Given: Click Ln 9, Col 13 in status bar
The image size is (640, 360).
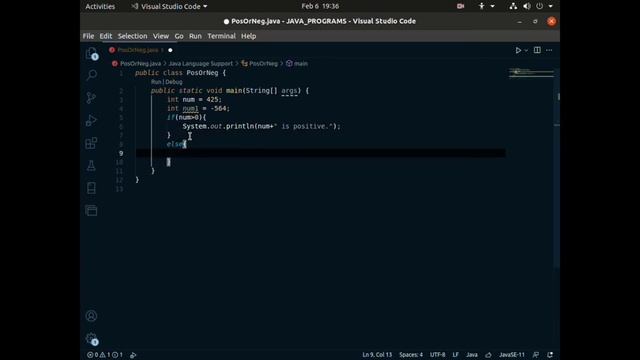Looking at the screenshot, I should point(377,355).
